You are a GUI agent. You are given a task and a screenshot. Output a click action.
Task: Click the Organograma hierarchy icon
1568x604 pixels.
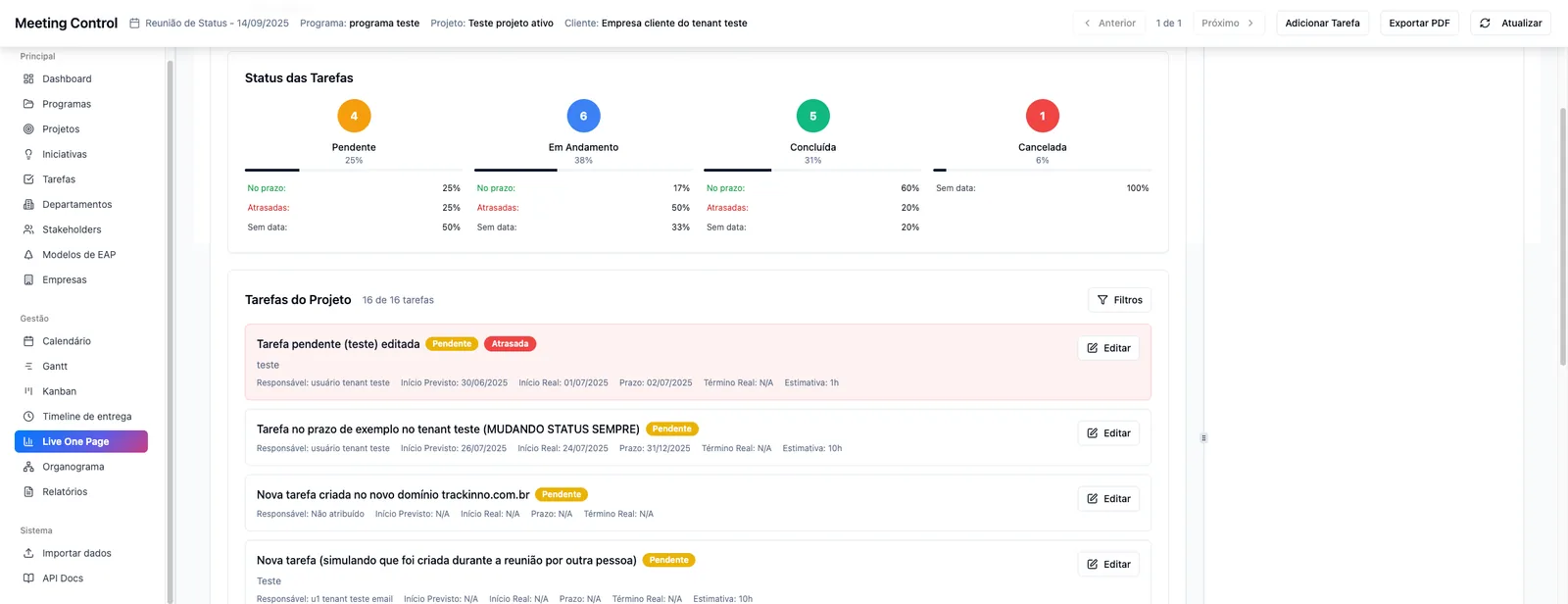[x=28, y=467]
